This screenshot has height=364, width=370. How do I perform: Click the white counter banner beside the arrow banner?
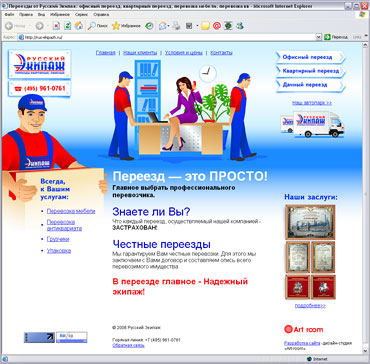click(x=71, y=337)
